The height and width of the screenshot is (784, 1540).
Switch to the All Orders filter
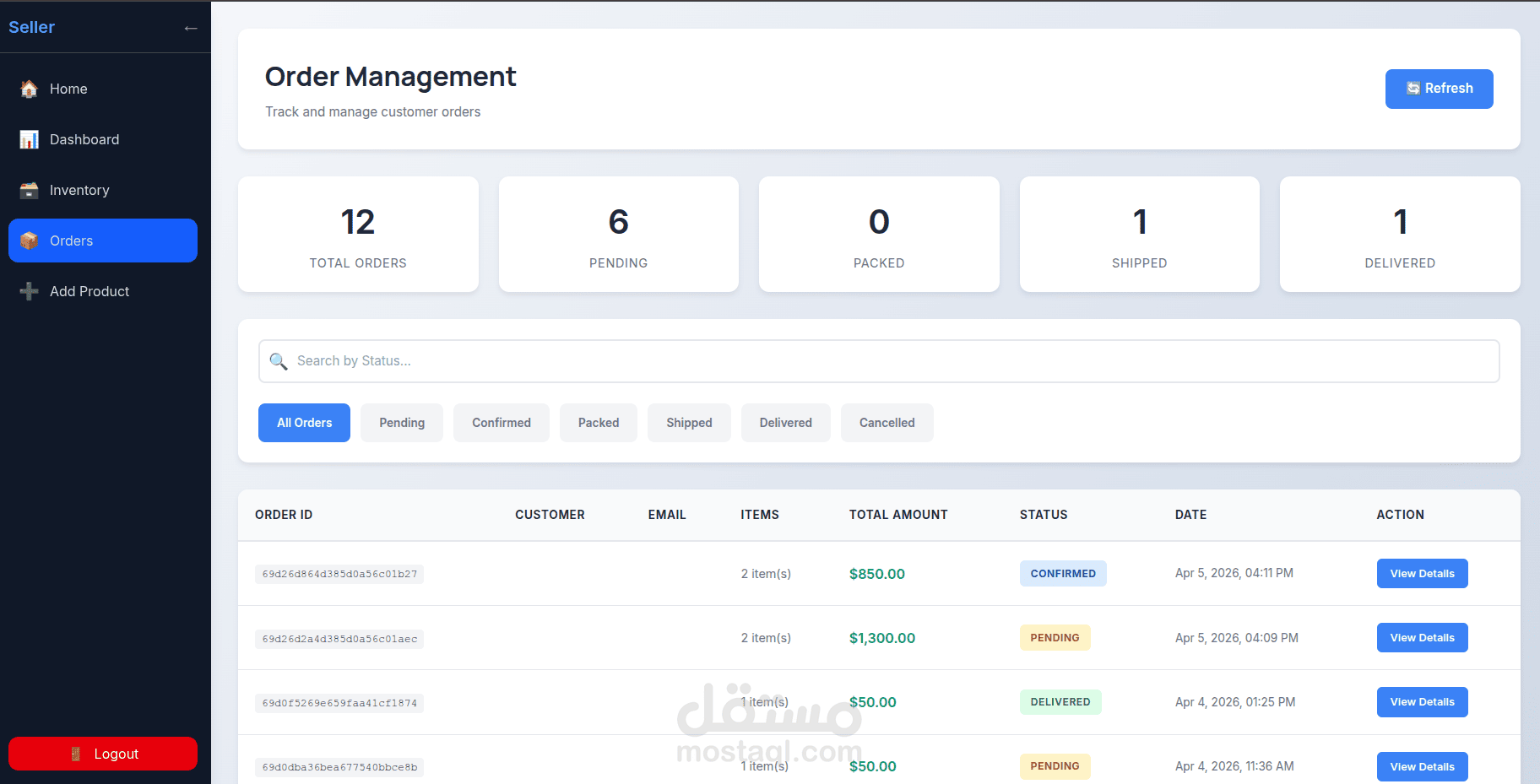coord(304,423)
